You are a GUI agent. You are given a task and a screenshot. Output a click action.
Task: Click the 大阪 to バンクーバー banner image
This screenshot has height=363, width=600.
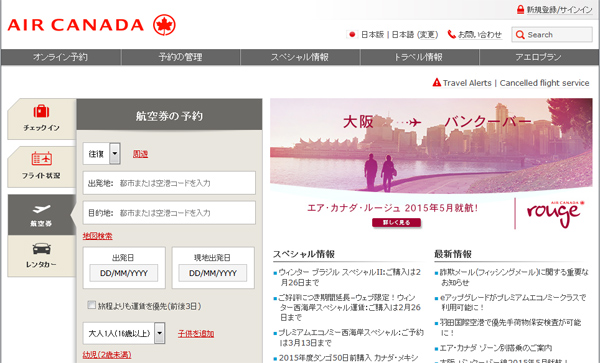tap(431, 145)
